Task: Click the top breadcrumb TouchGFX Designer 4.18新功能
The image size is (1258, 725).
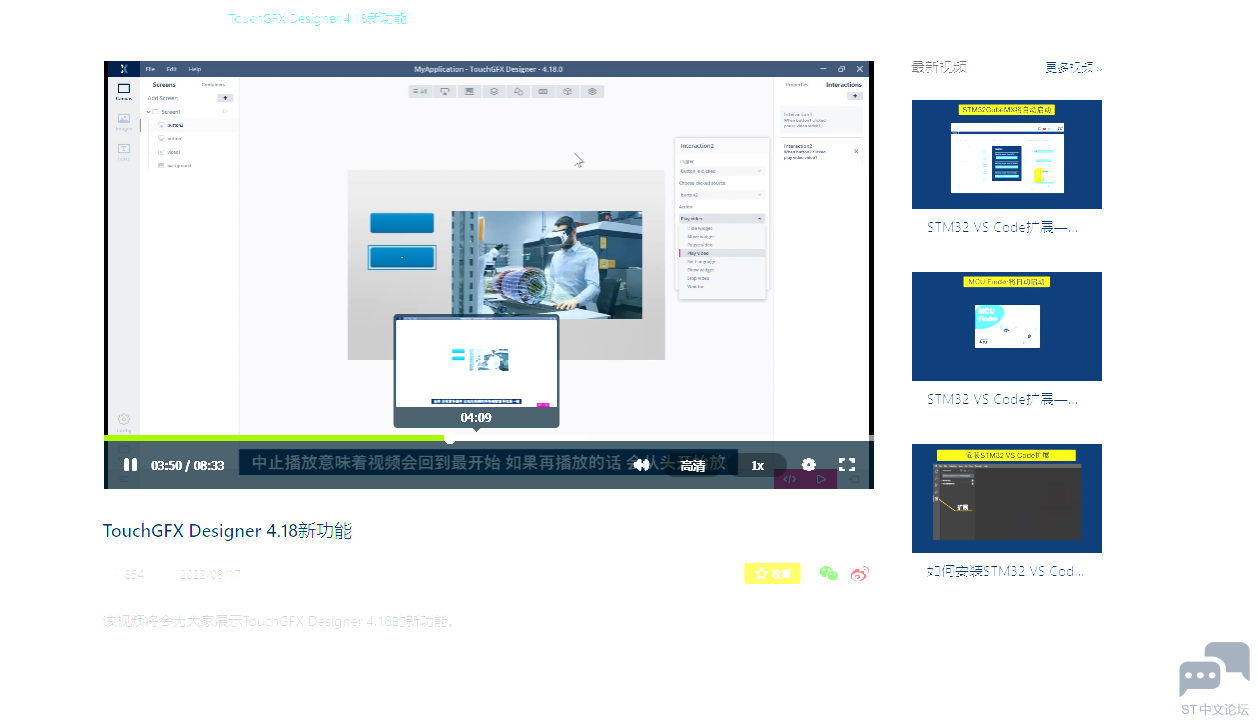Action: (x=318, y=18)
